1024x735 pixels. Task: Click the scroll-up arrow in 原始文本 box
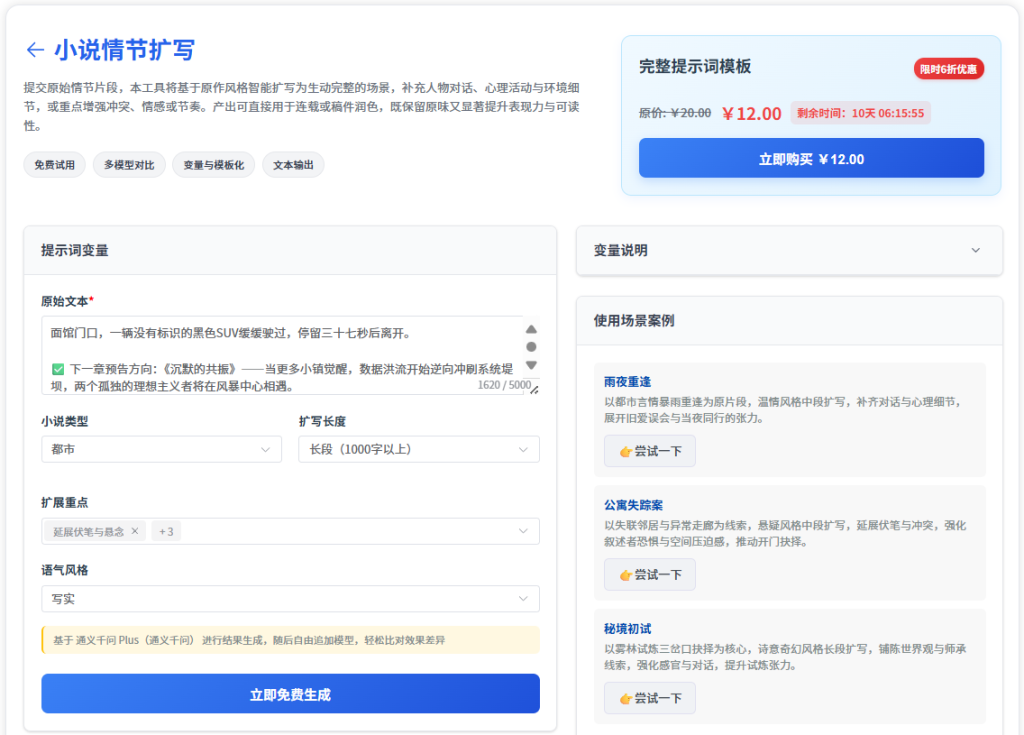coord(531,329)
